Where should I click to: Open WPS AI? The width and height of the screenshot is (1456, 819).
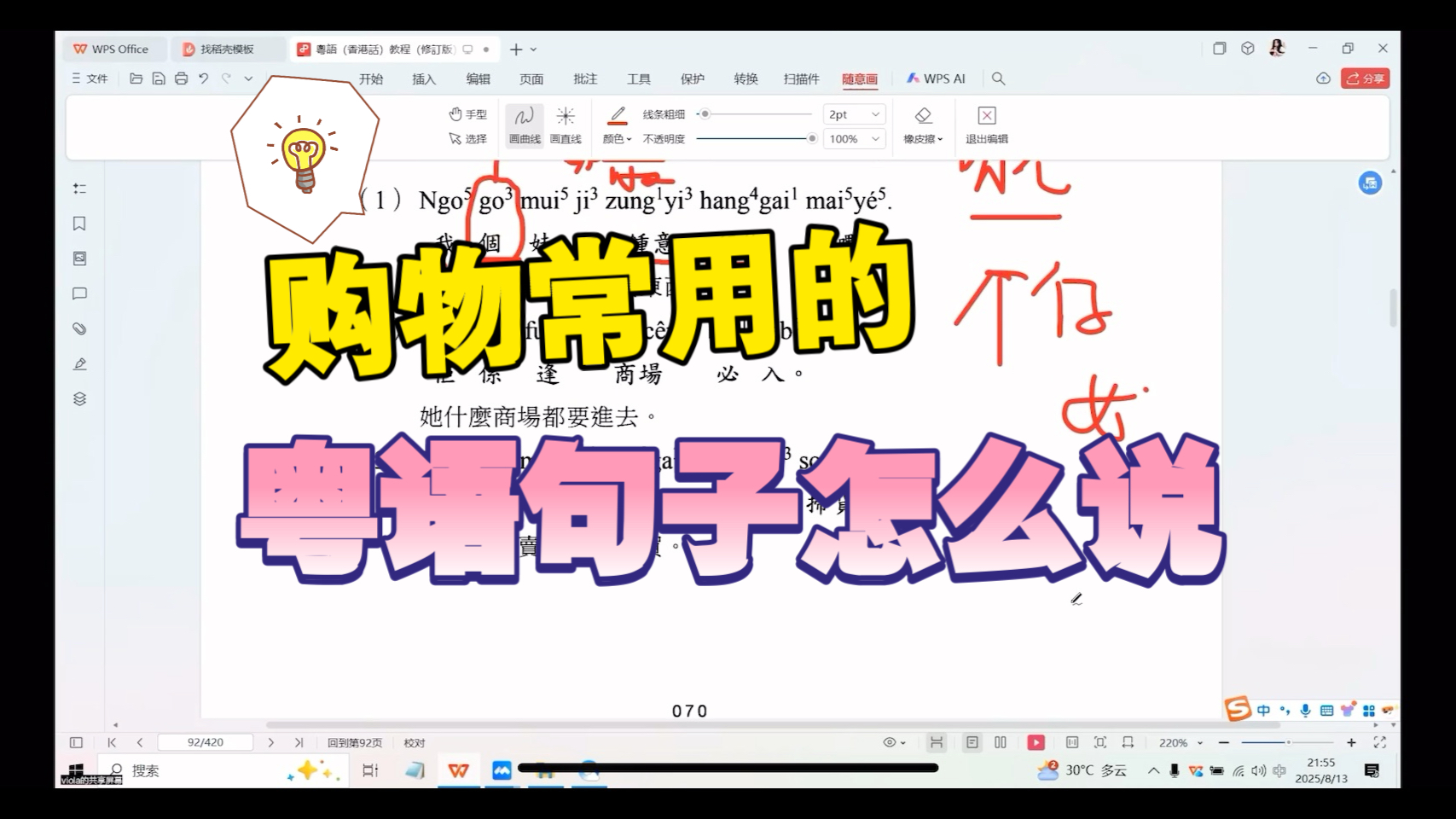[936, 78]
